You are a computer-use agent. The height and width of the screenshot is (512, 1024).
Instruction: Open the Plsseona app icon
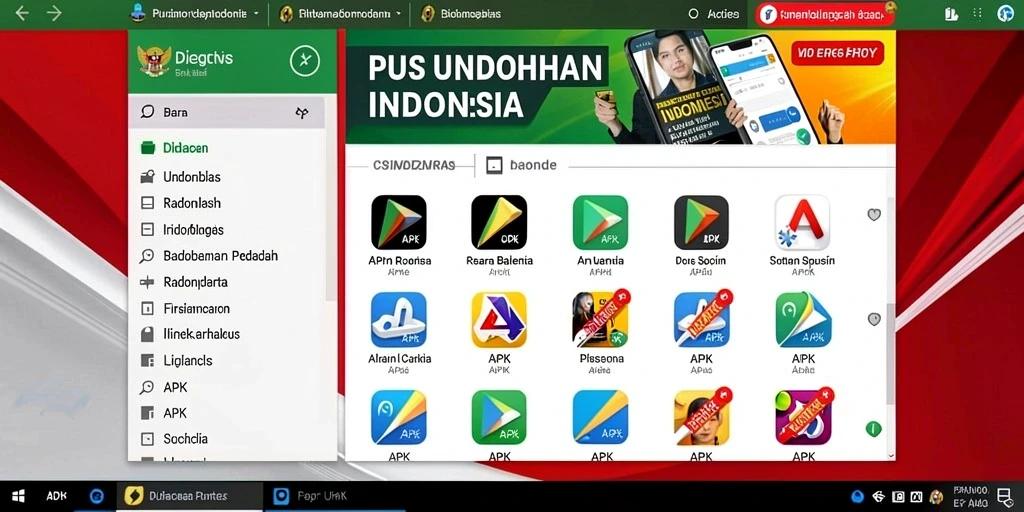click(600, 319)
